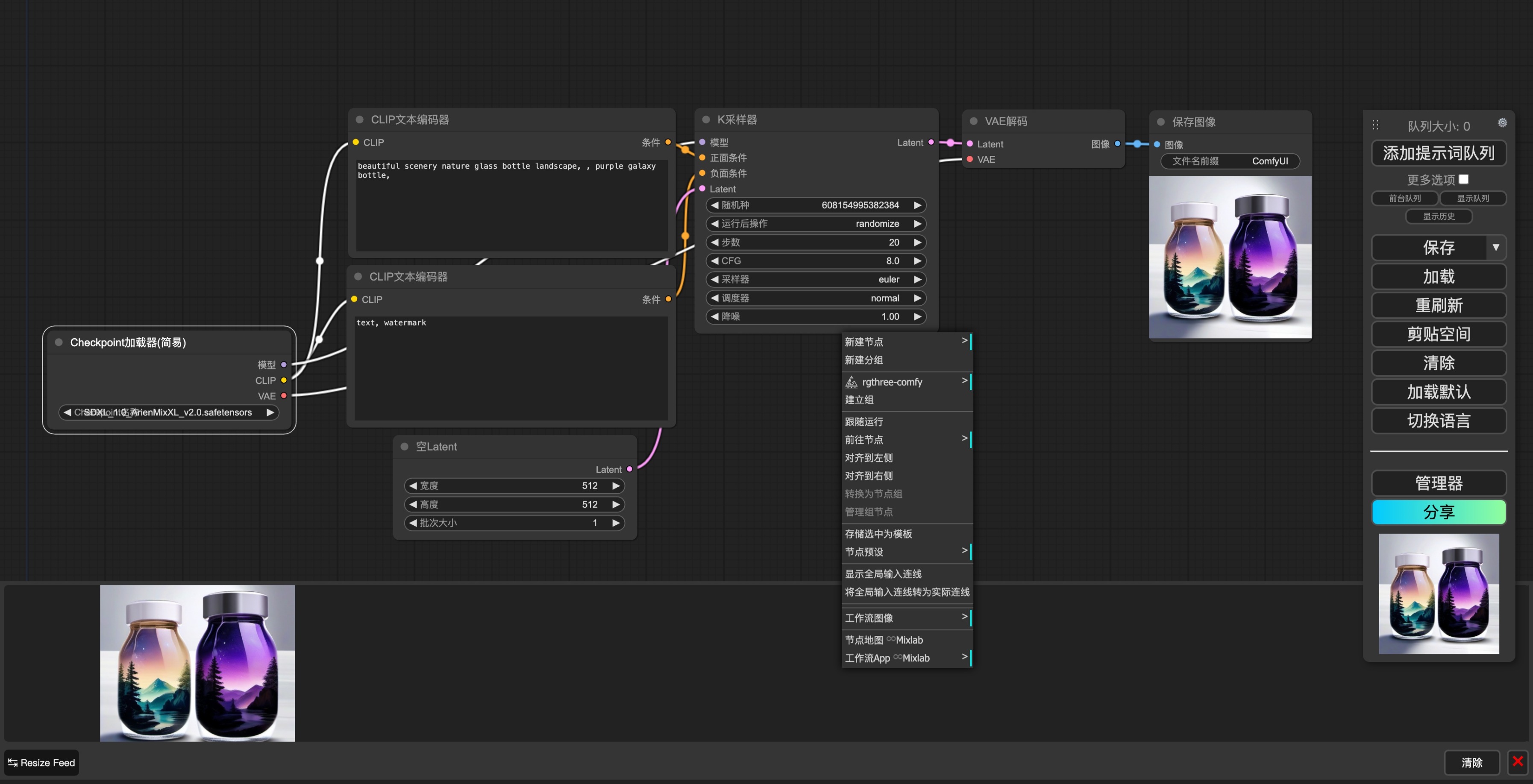Edit 文件名前缀 ComfyUI field
Viewport: 1533px width, 784px height.
[x=1230, y=161]
